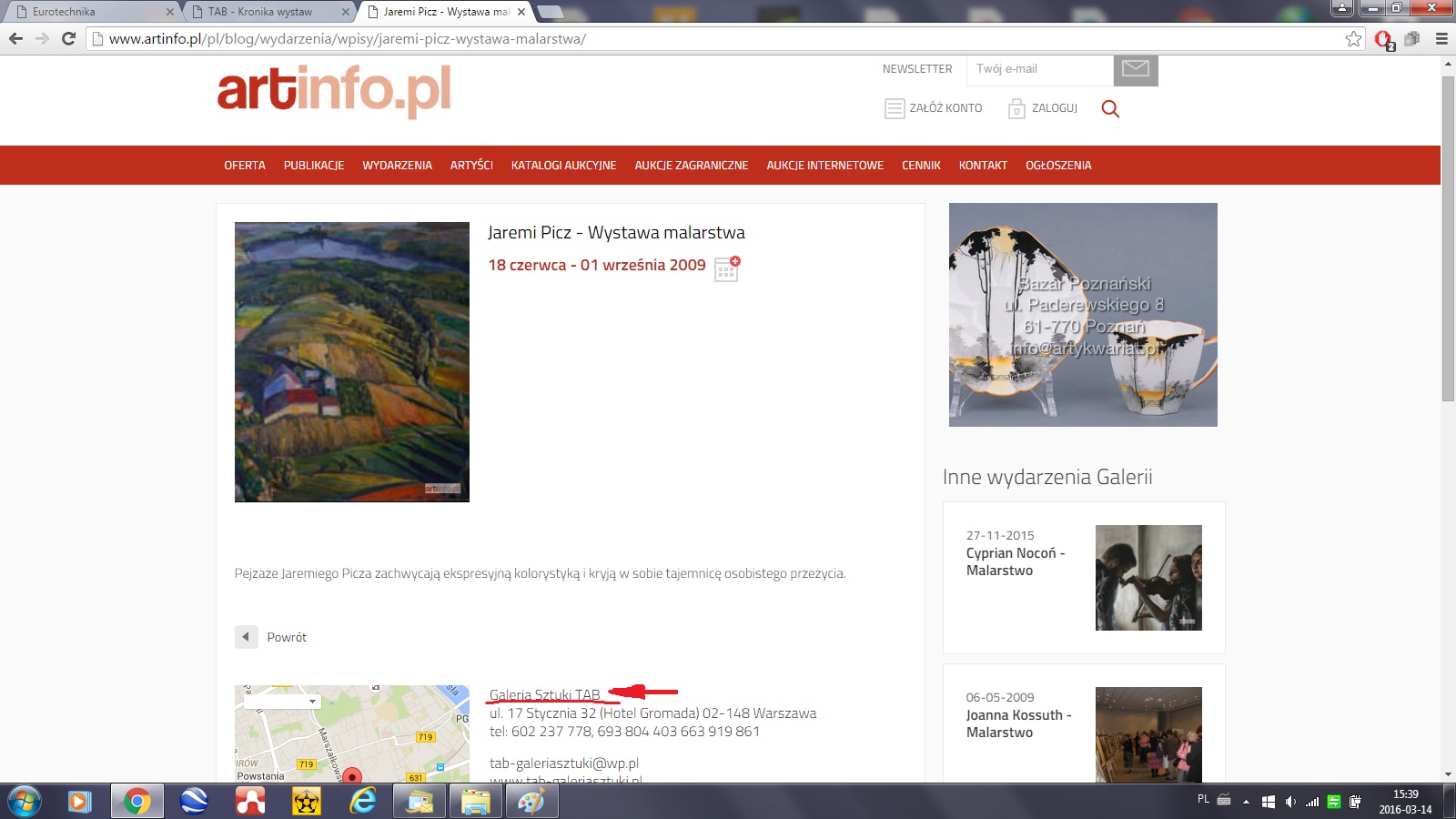Click the red marker on the map
The height and width of the screenshot is (819, 1456).
[x=352, y=776]
